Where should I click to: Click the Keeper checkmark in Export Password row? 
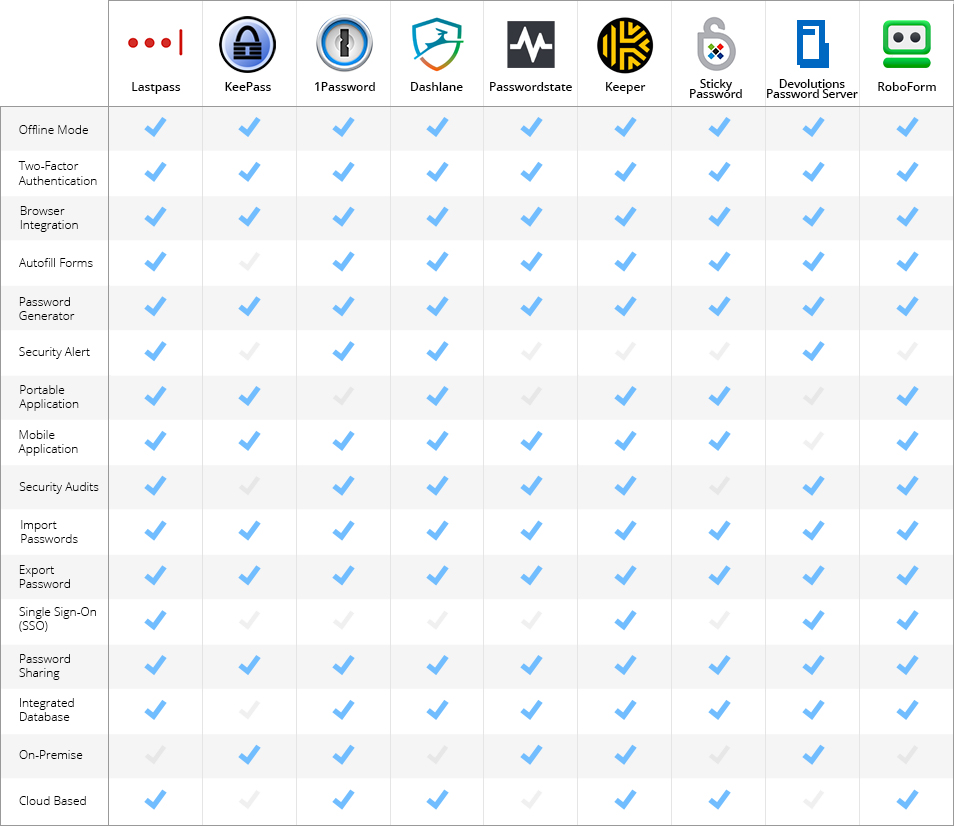(x=624, y=575)
